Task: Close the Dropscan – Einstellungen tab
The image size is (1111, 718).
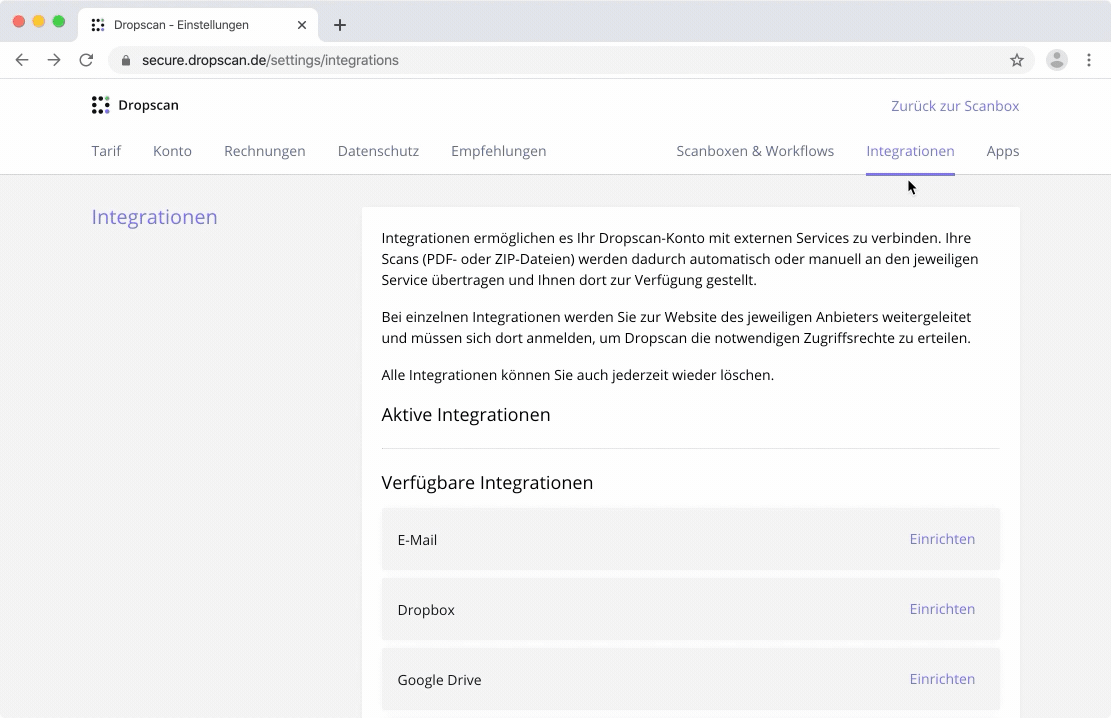Action: coord(302,25)
